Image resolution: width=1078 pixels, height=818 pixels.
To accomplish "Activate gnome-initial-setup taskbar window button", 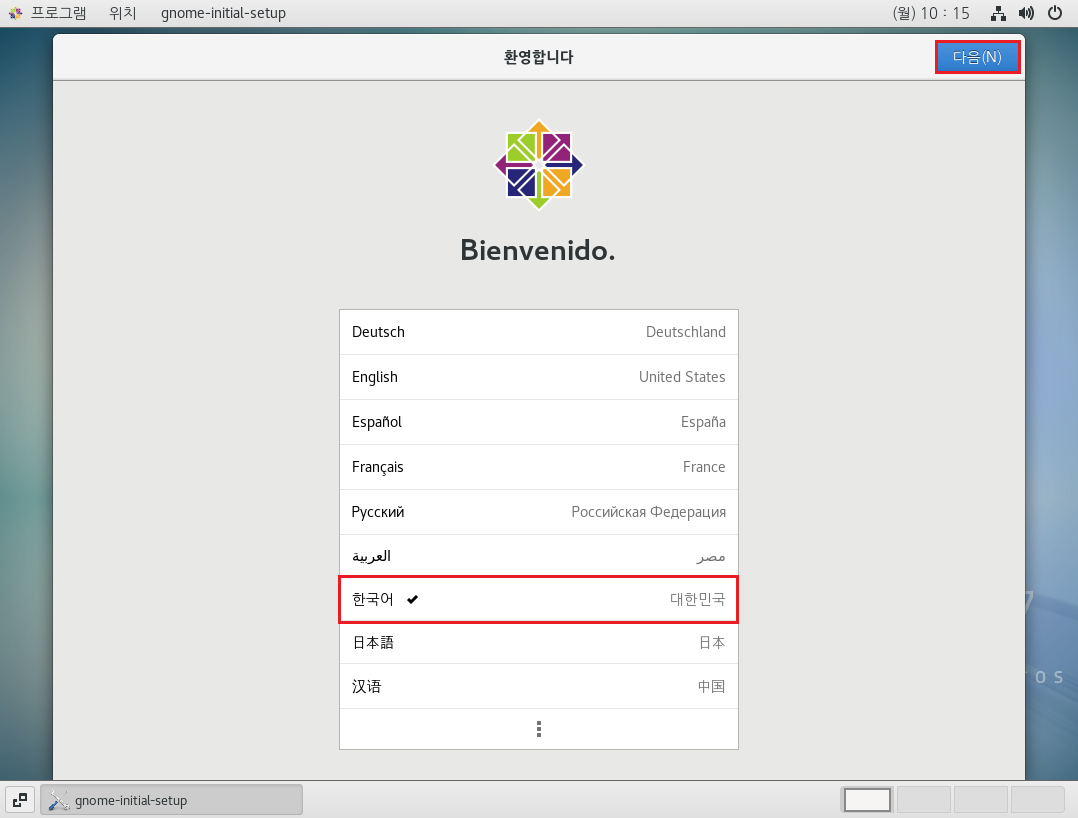I will click(171, 800).
